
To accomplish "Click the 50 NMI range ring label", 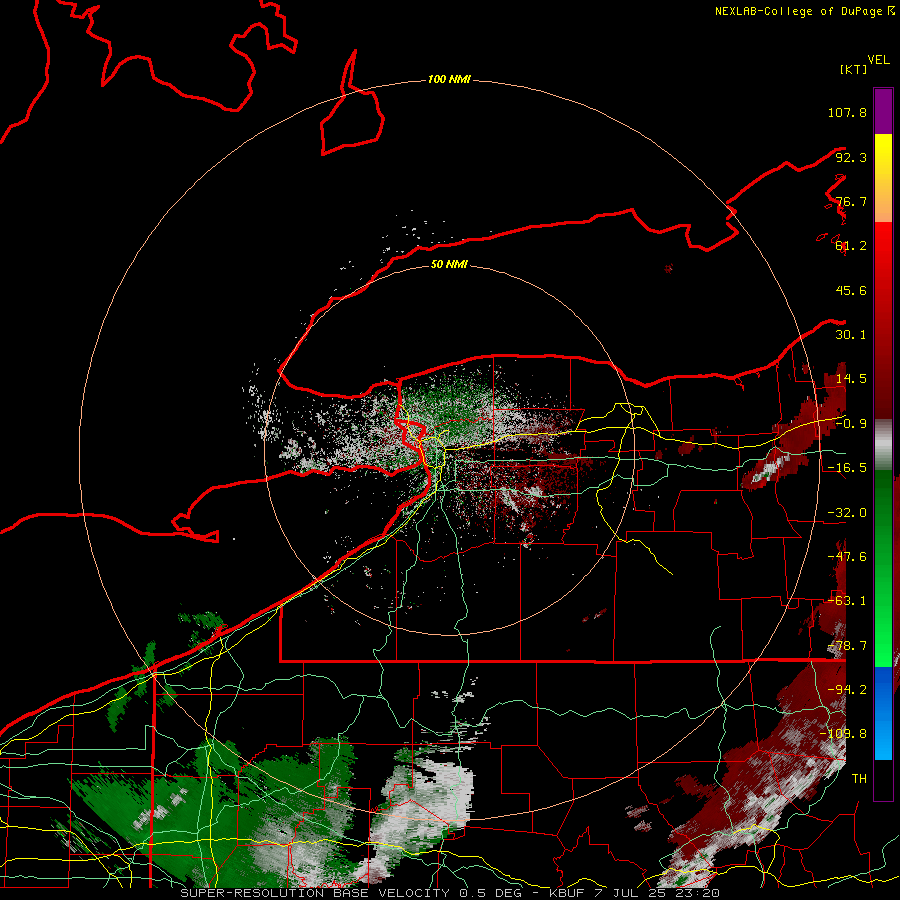I will pos(449,264).
